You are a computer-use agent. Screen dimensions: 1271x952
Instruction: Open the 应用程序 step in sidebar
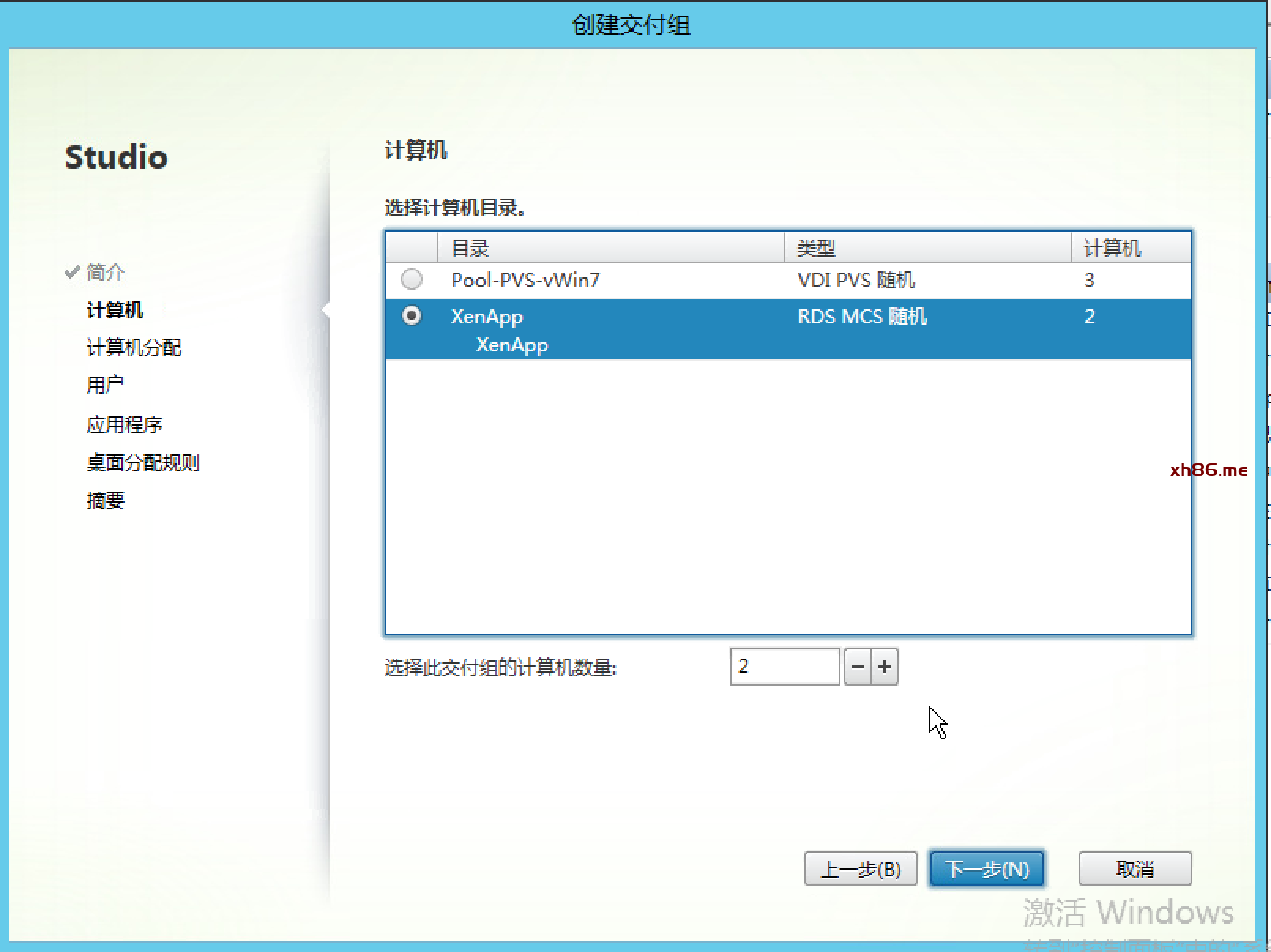[x=125, y=425]
